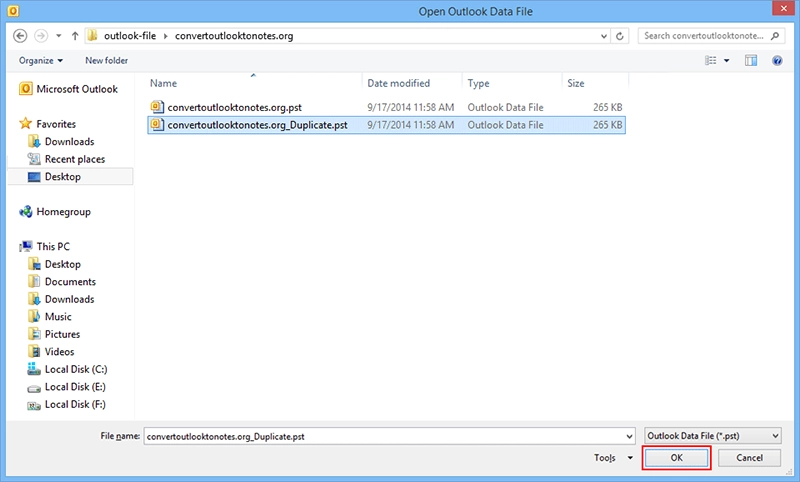Click the Forward navigation arrow

41,36
